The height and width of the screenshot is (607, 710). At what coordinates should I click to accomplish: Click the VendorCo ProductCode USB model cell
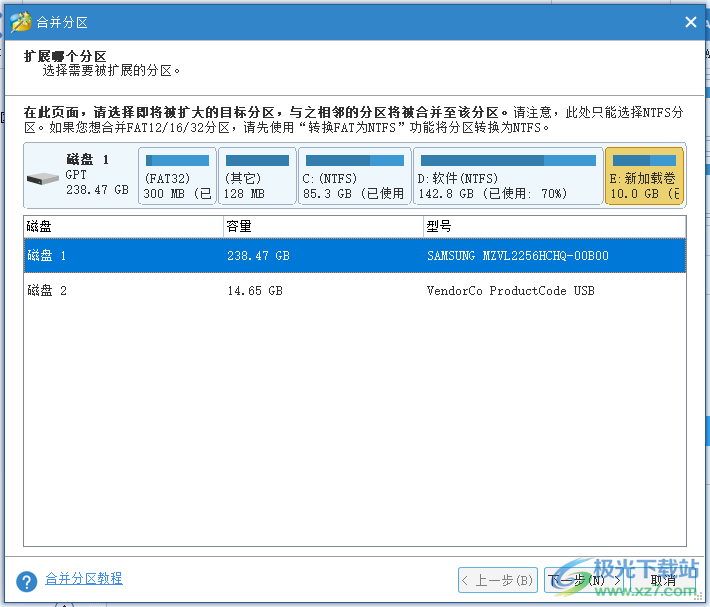click(x=510, y=291)
